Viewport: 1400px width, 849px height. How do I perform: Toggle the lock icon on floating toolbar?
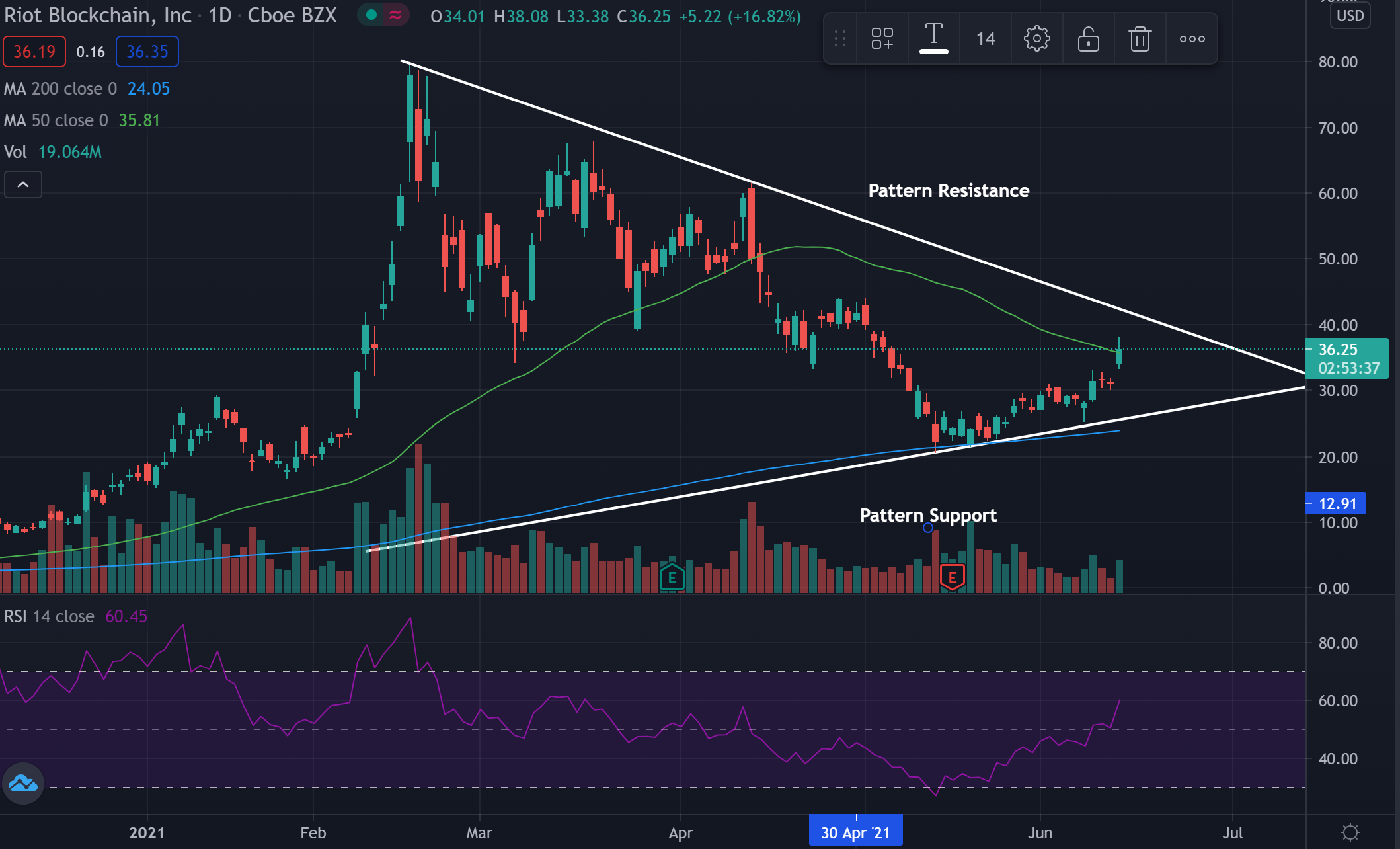(x=1088, y=39)
